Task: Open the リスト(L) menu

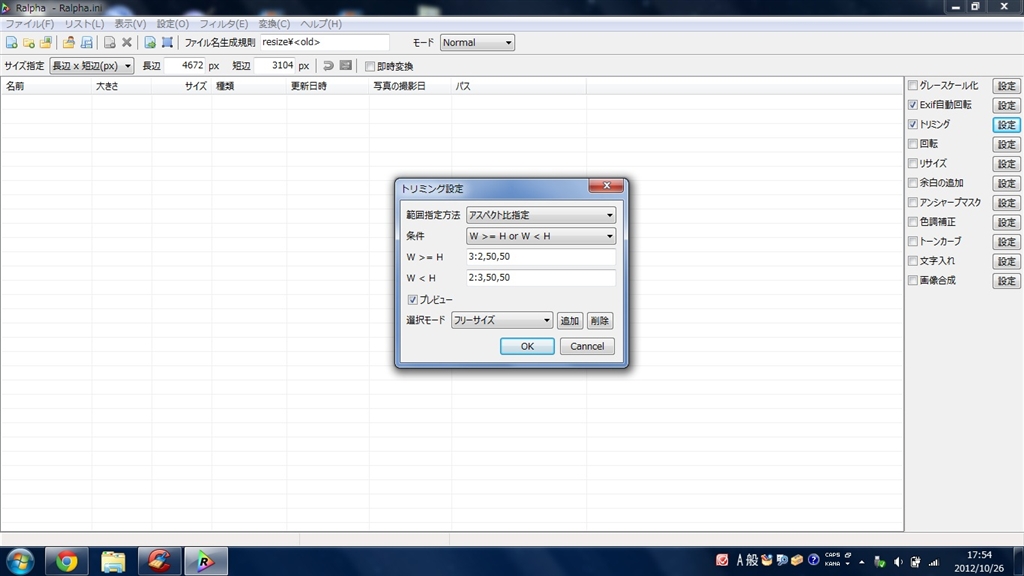Action: point(84,24)
